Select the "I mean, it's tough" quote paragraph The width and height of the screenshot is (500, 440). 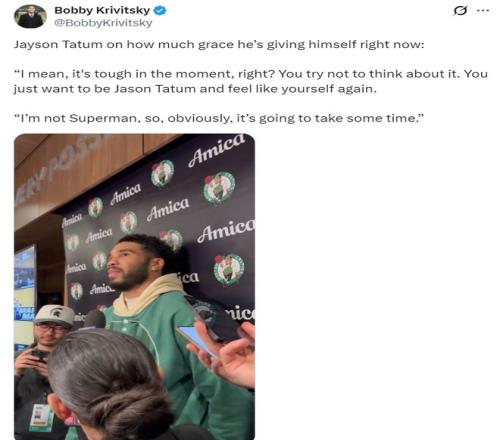click(251, 81)
